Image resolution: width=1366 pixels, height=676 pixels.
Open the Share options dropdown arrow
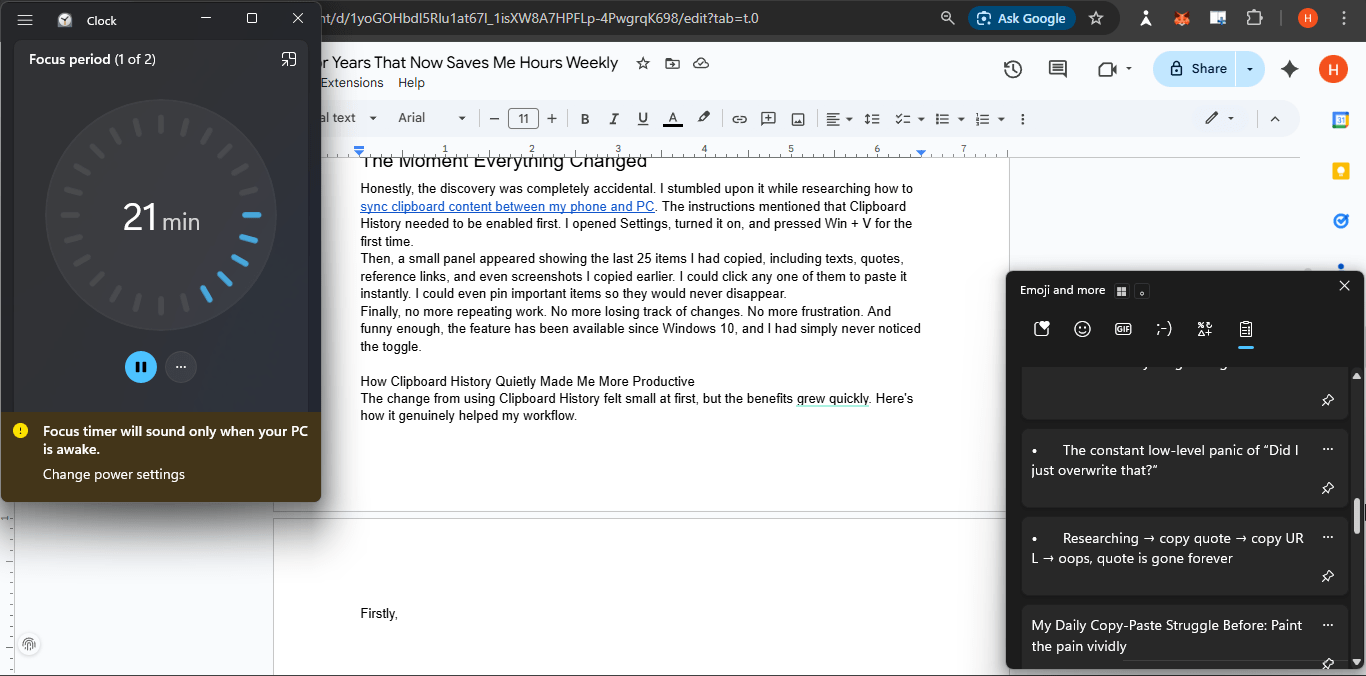point(1249,69)
